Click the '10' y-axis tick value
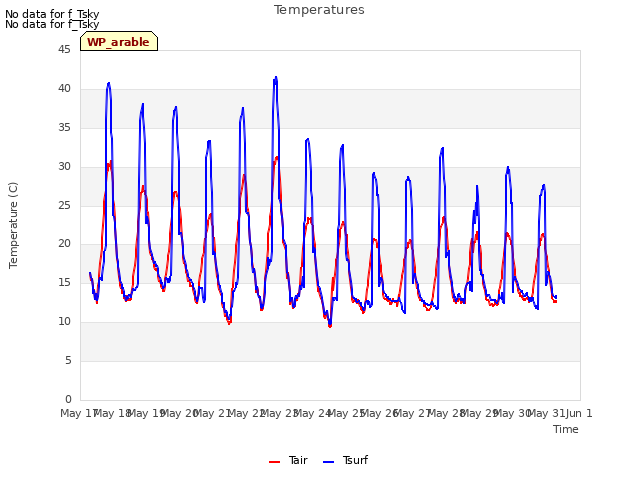 click(x=64, y=322)
